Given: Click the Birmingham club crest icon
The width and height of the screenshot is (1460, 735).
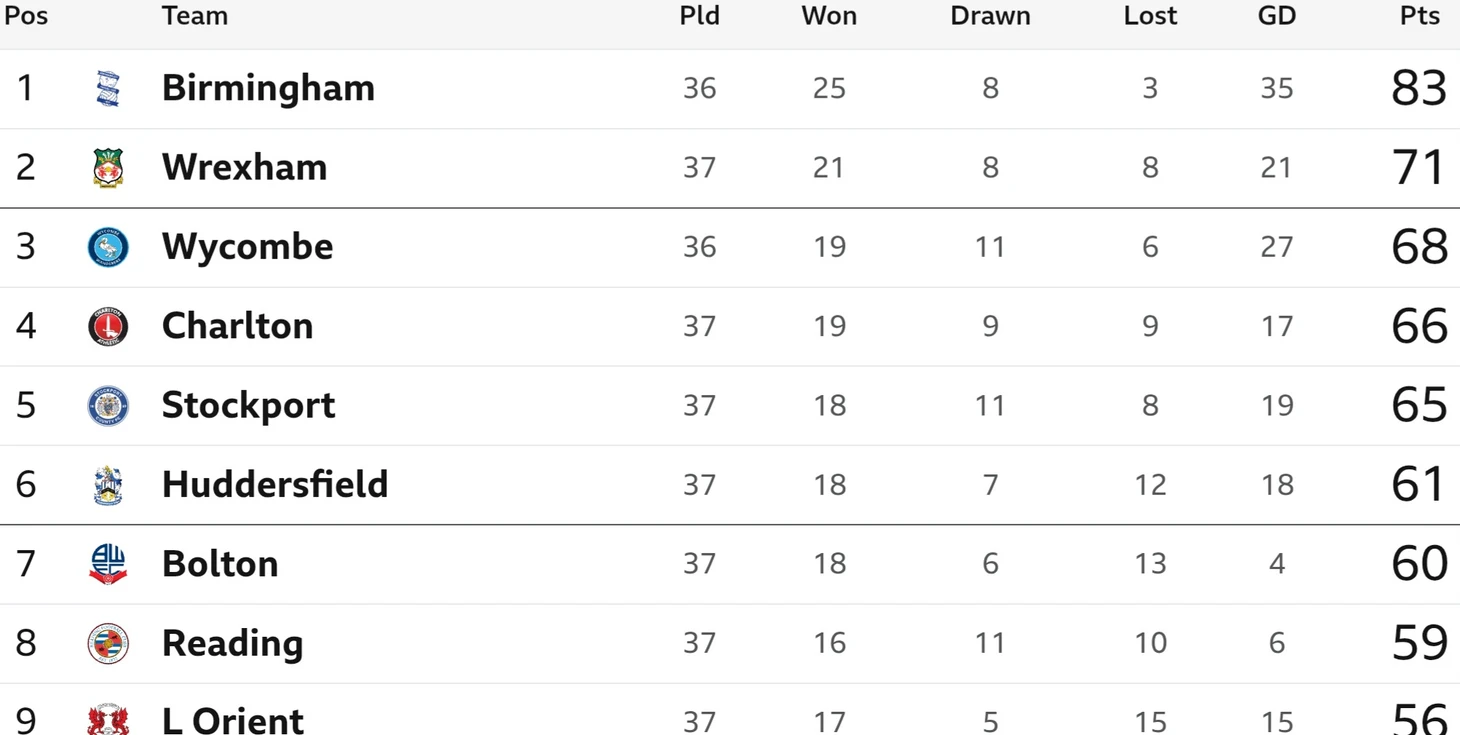Looking at the screenshot, I should pyautogui.click(x=108, y=89).
